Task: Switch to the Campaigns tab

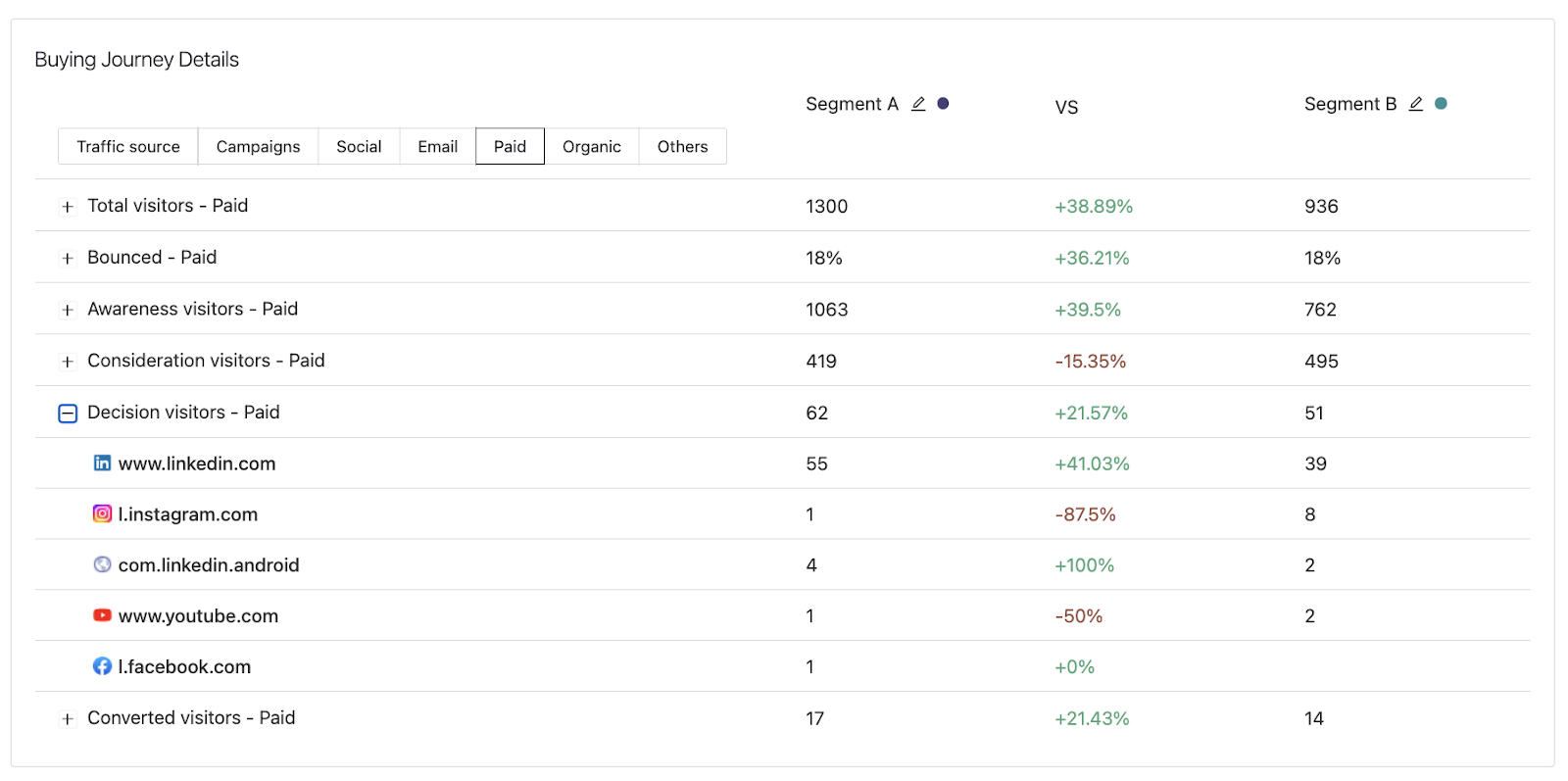Action: click(x=258, y=146)
